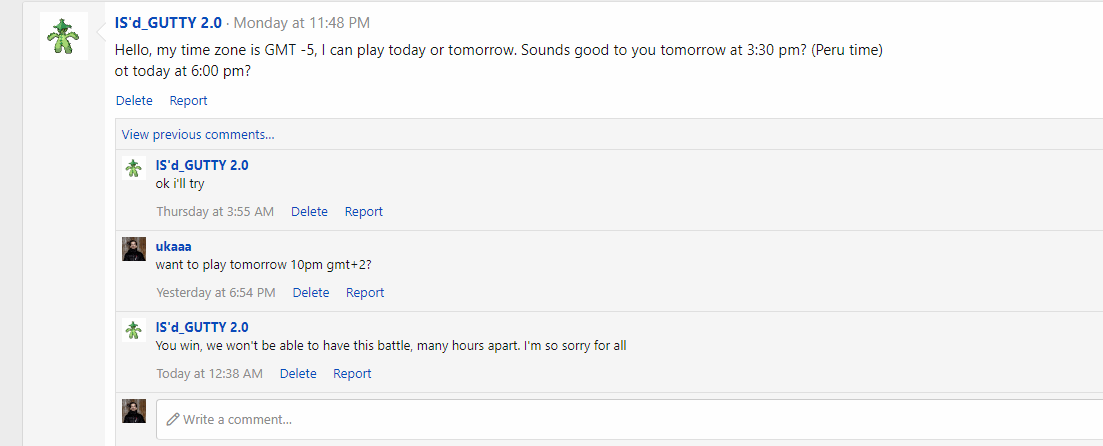Click the "Write a comment..." field
This screenshot has width=1103, height=446.
pyautogui.click(x=630, y=419)
